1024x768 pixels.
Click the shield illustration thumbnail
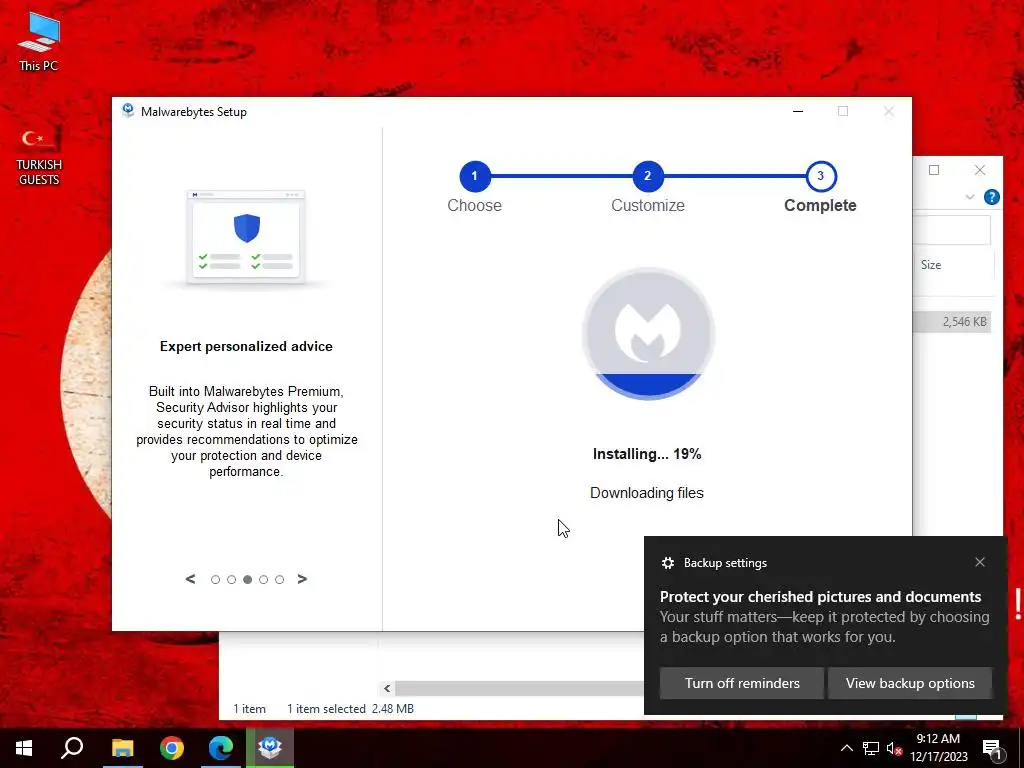(x=246, y=238)
